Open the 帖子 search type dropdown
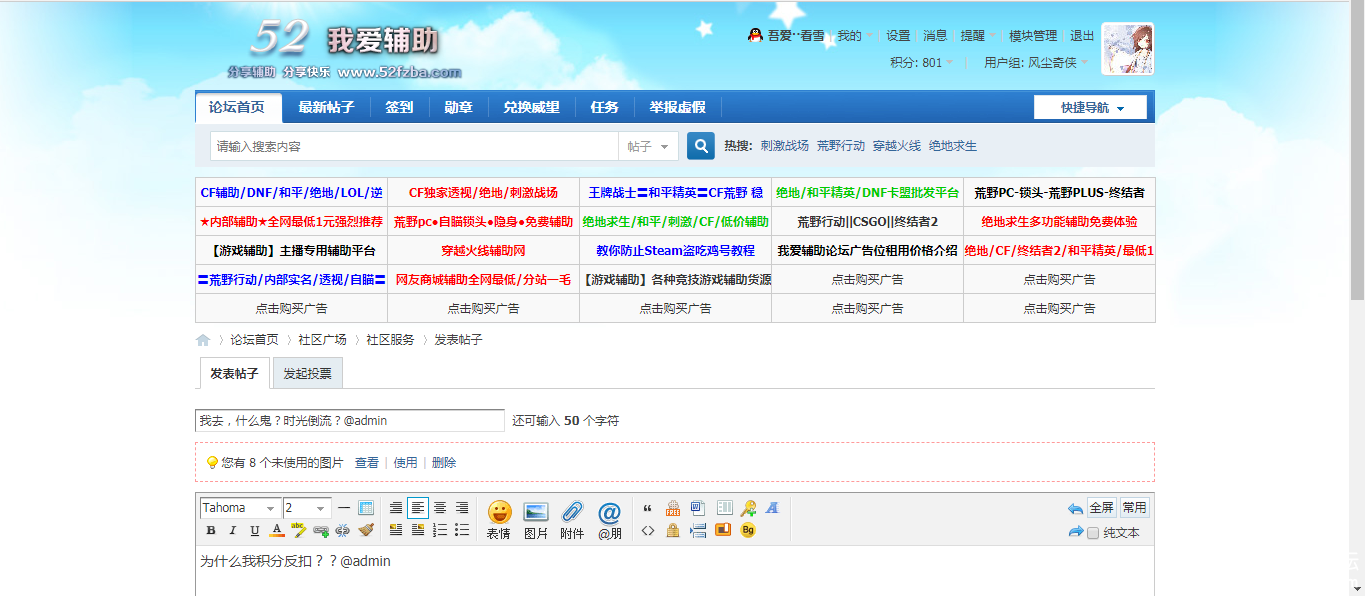 pyautogui.click(x=648, y=146)
